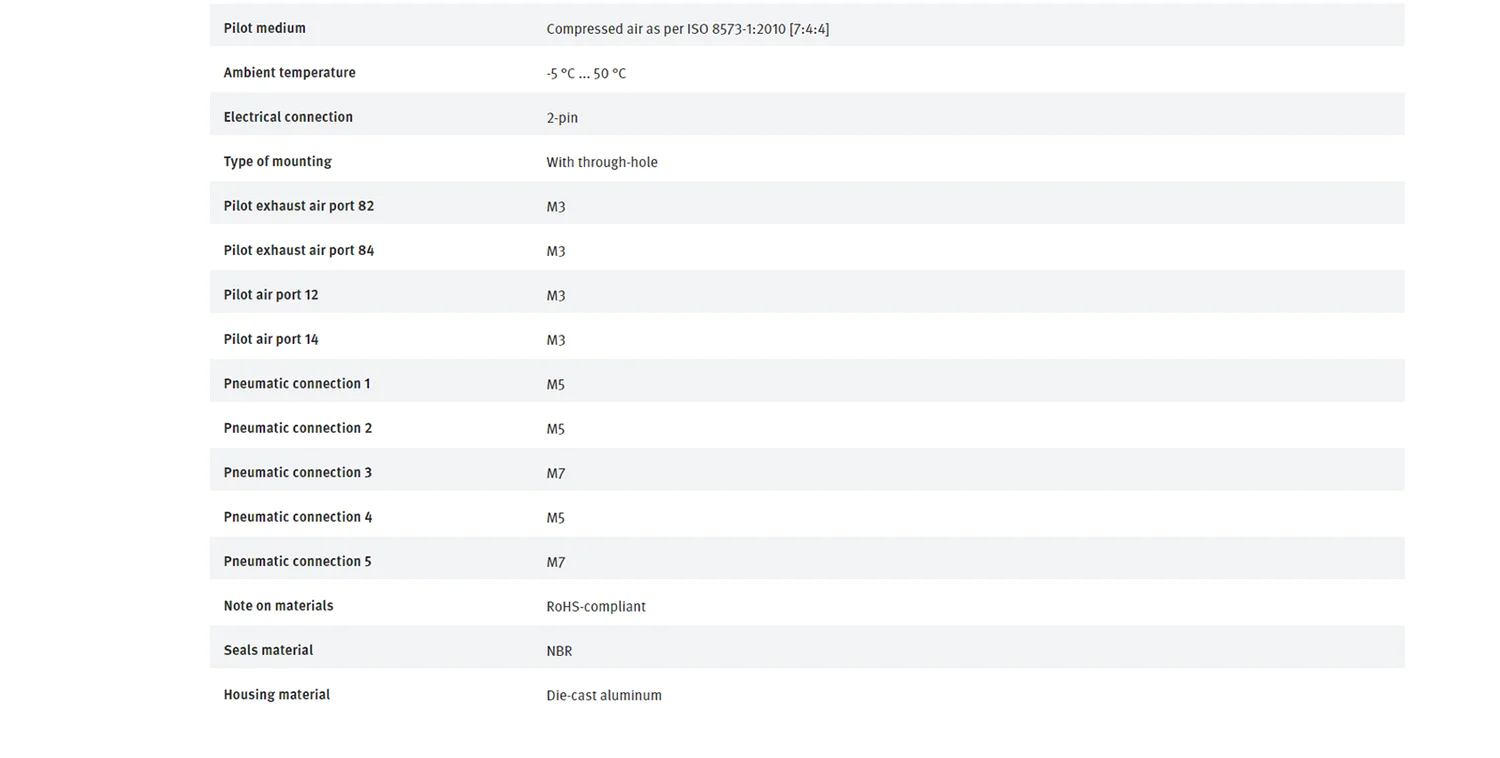Click Pilot exhaust air port 82 label
Screen dimensions: 1500x758
[x=298, y=206]
